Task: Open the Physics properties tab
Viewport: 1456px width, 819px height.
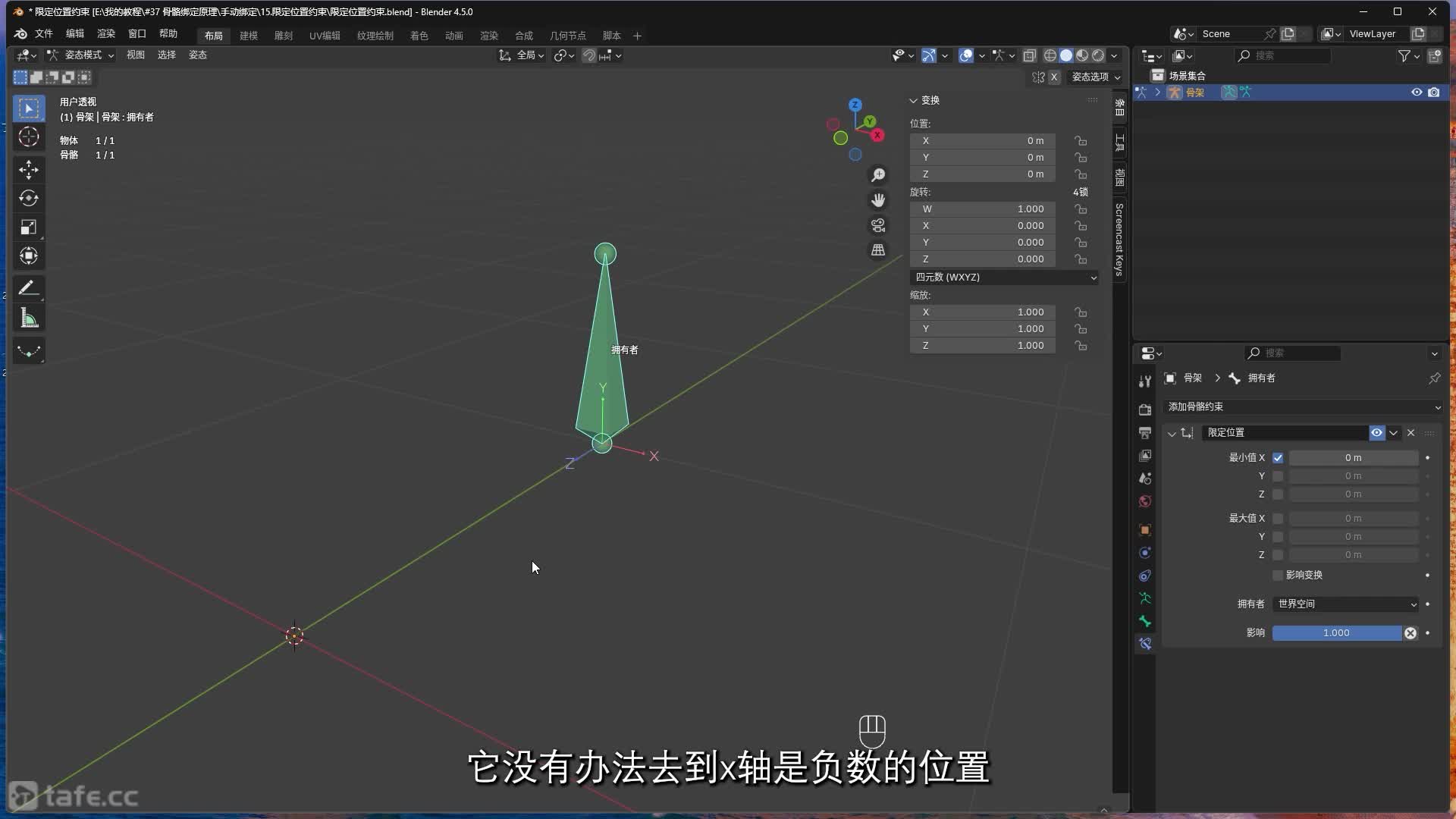Action: (1145, 552)
